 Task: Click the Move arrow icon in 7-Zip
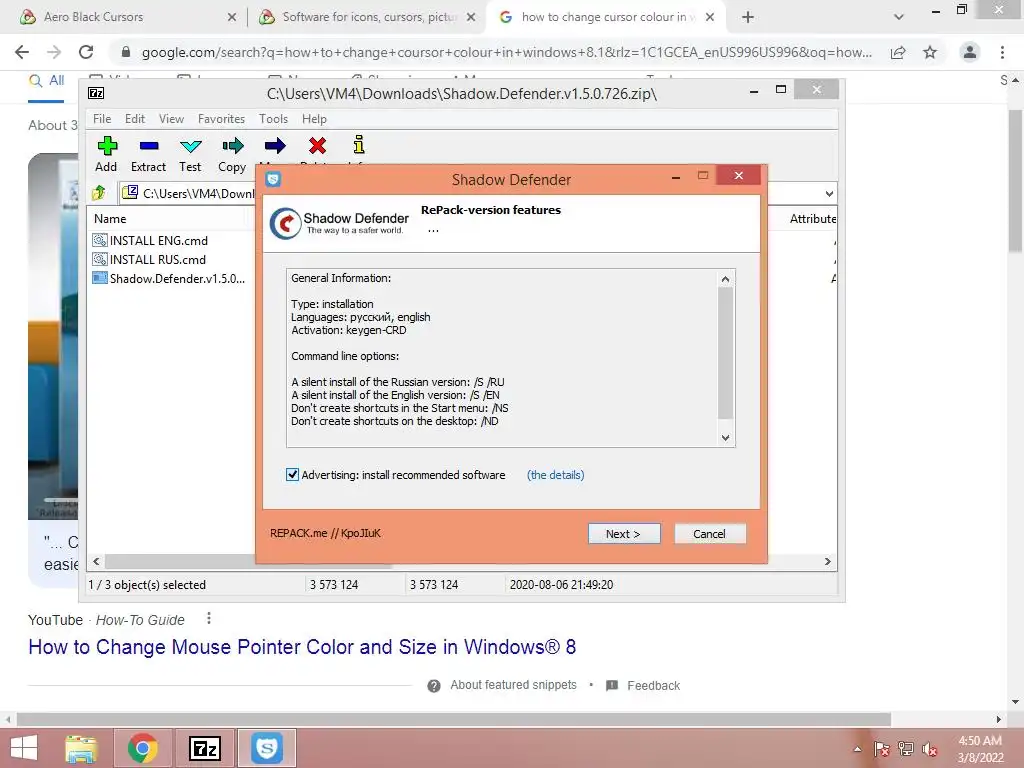click(x=274, y=146)
